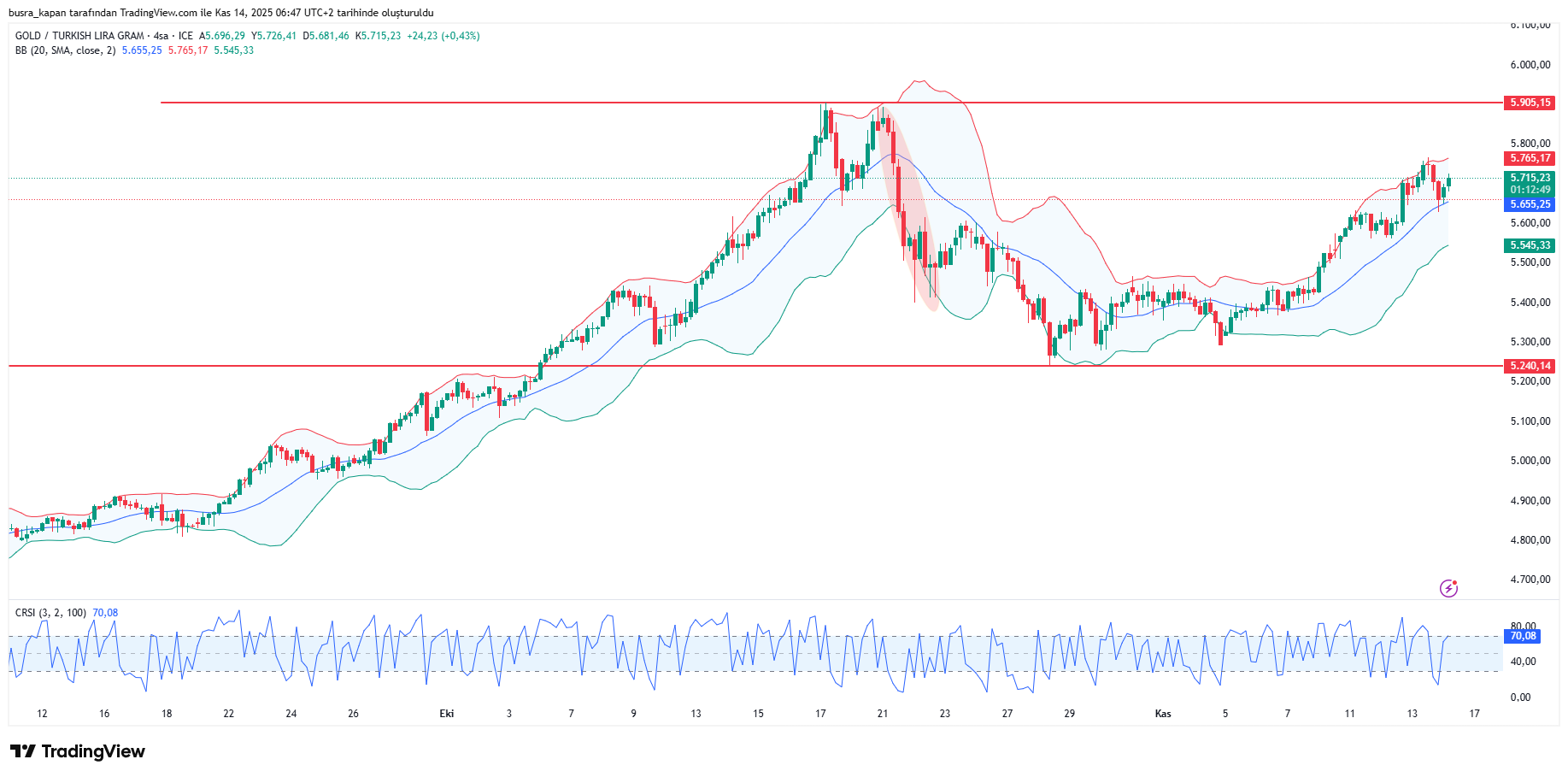This screenshot has width=1568, height=777.
Task: Click the 70,08 CRSI value in legend
Action: pos(105,613)
